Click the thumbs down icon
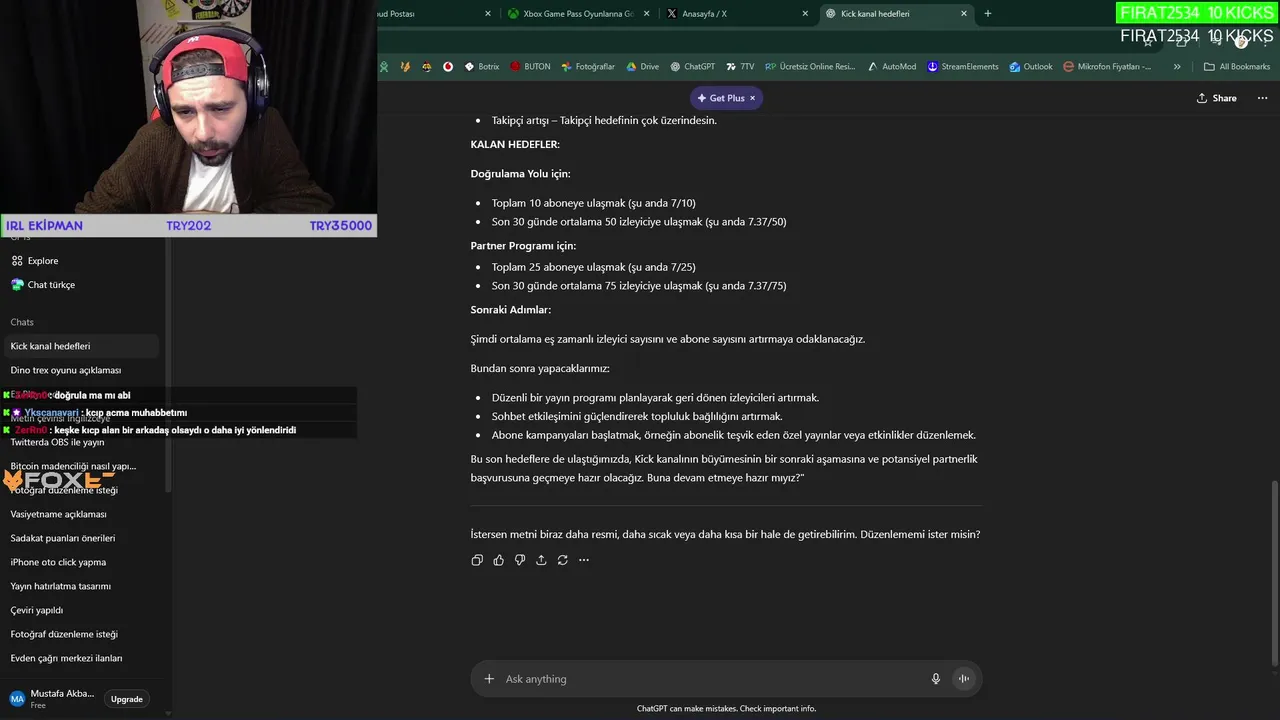Viewport: 1280px width, 720px height. coord(520,560)
